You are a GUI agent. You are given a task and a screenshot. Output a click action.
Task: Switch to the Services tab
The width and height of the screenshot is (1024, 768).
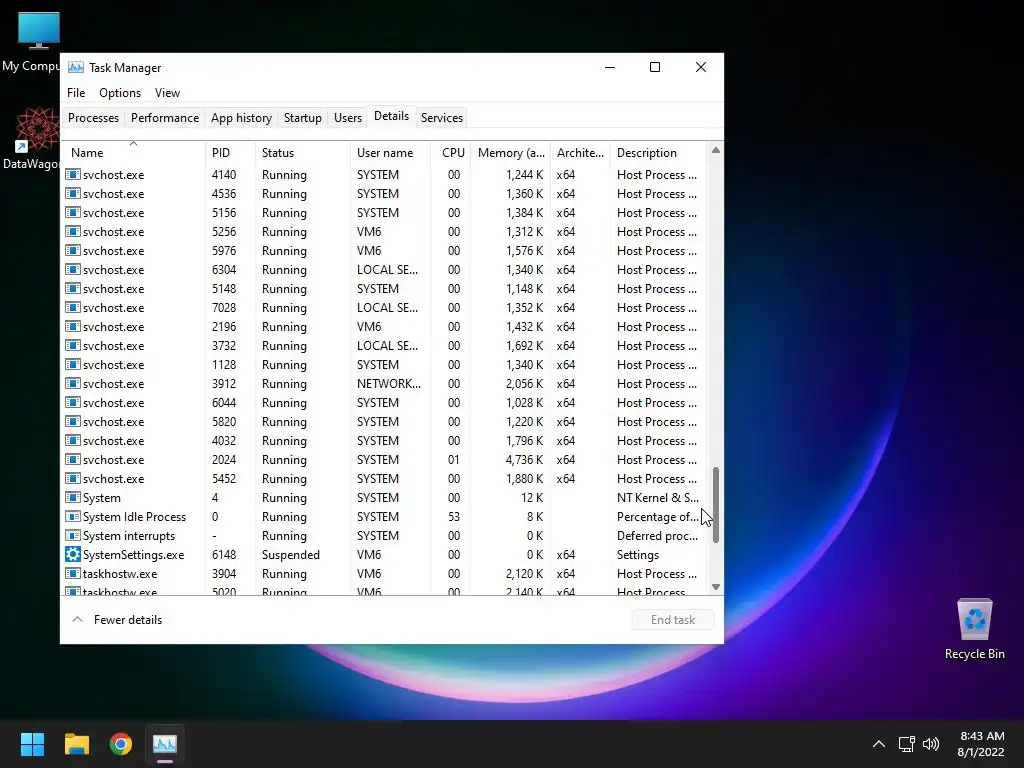pos(441,118)
